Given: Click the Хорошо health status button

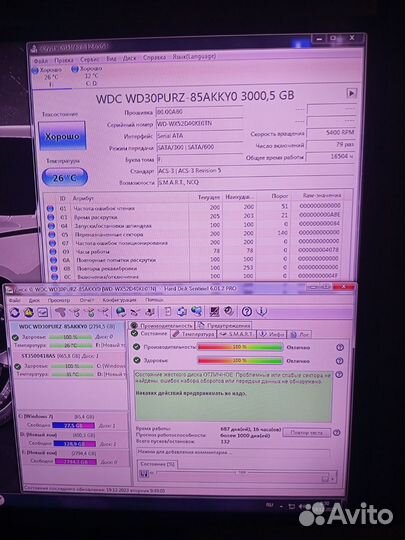Looking at the screenshot, I should [62, 136].
